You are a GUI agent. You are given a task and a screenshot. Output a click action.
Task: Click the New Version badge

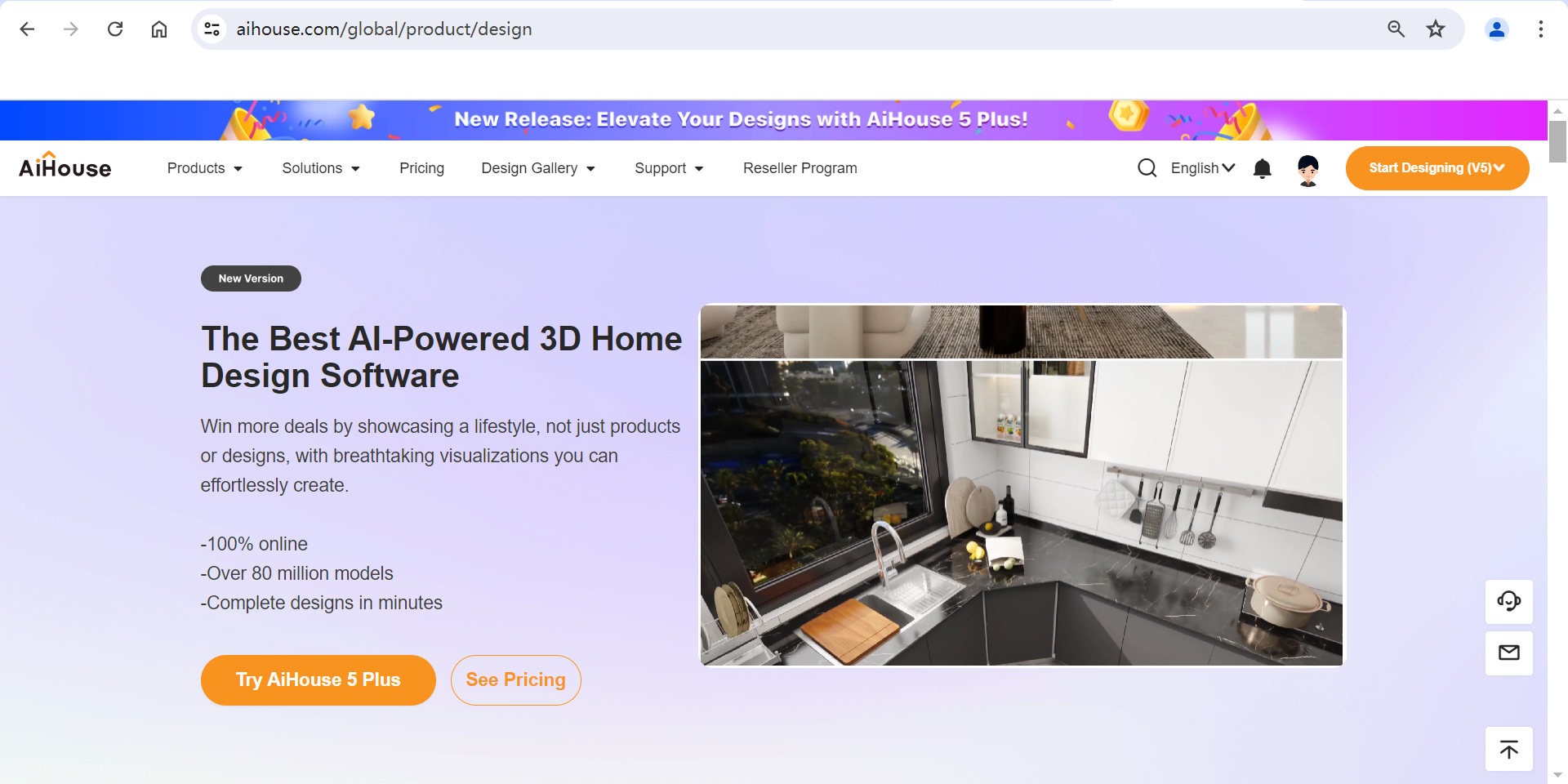251,278
